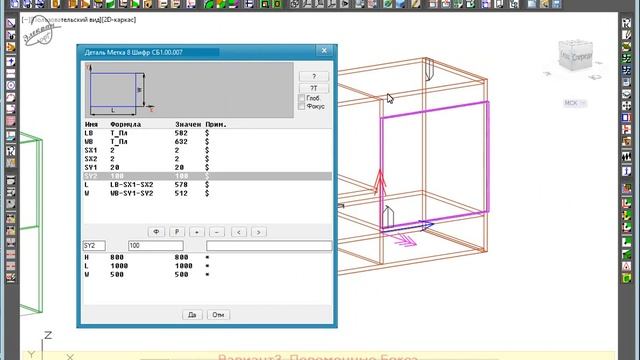
Task: Select the LB parameter row
Action: 207,133
